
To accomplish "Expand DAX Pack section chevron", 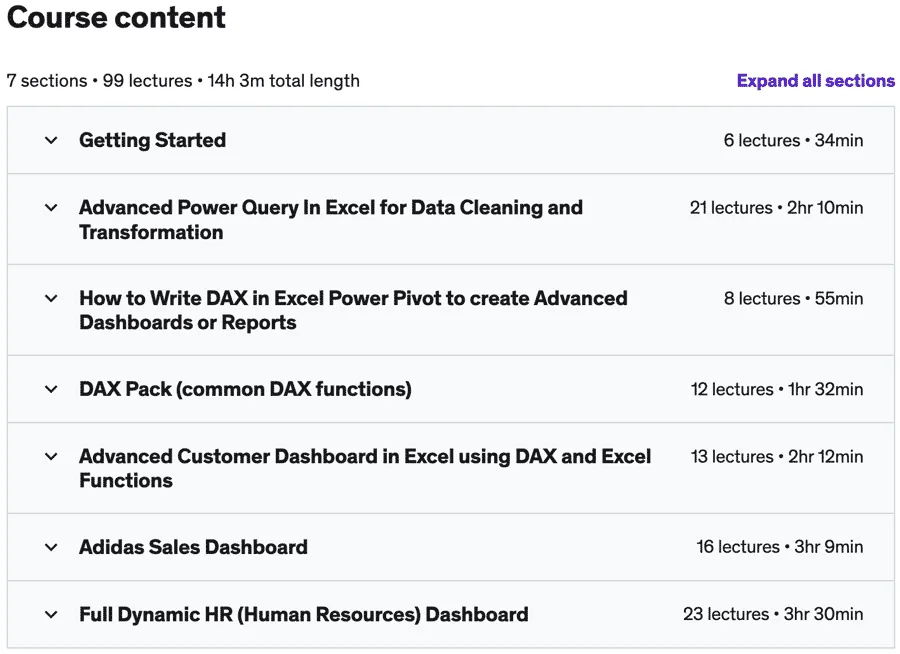I will coord(51,389).
